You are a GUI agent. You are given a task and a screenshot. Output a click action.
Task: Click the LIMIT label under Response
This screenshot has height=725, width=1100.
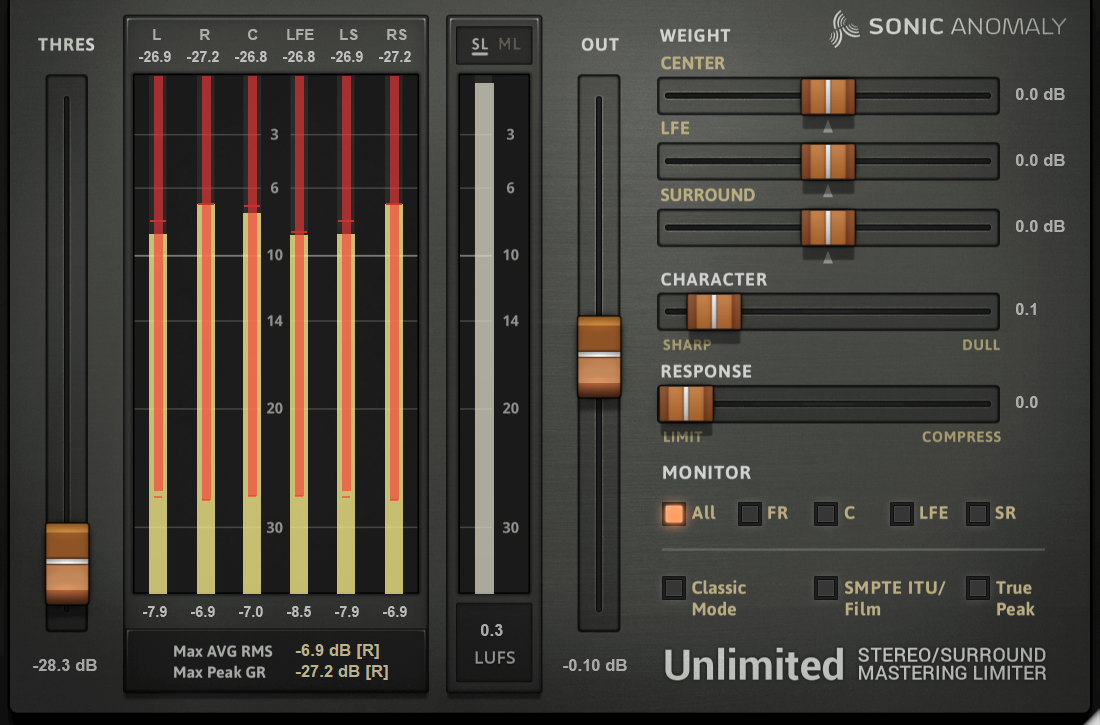[683, 437]
